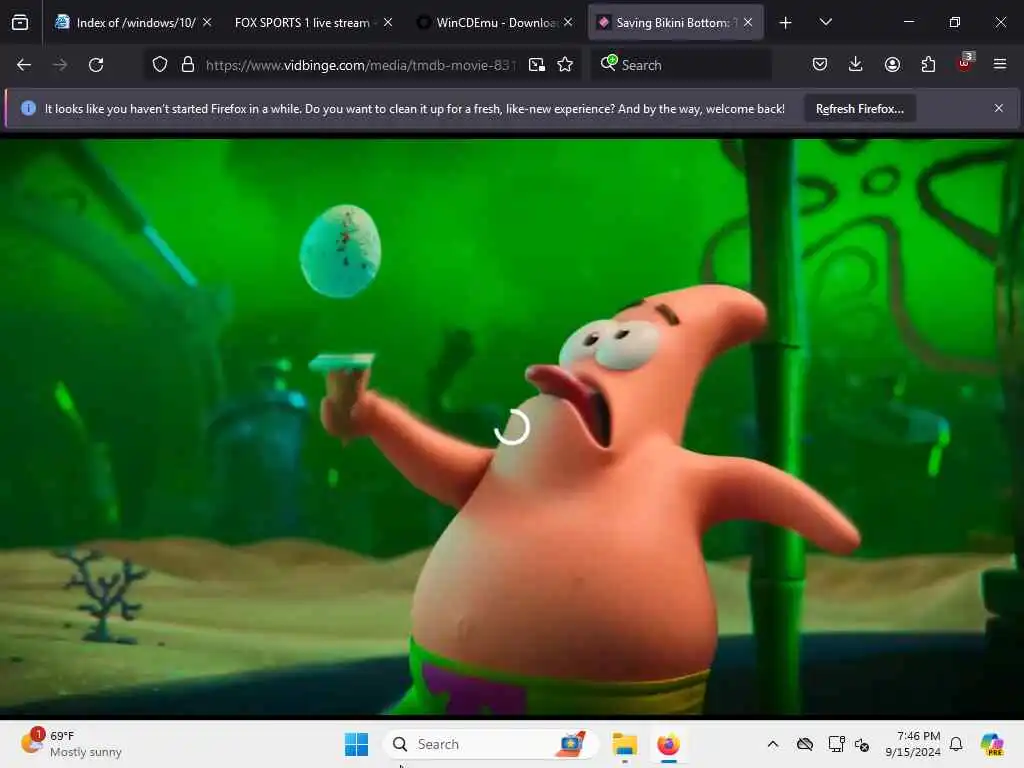
Task: Close the WinCDEmu tab
Action: [568, 22]
